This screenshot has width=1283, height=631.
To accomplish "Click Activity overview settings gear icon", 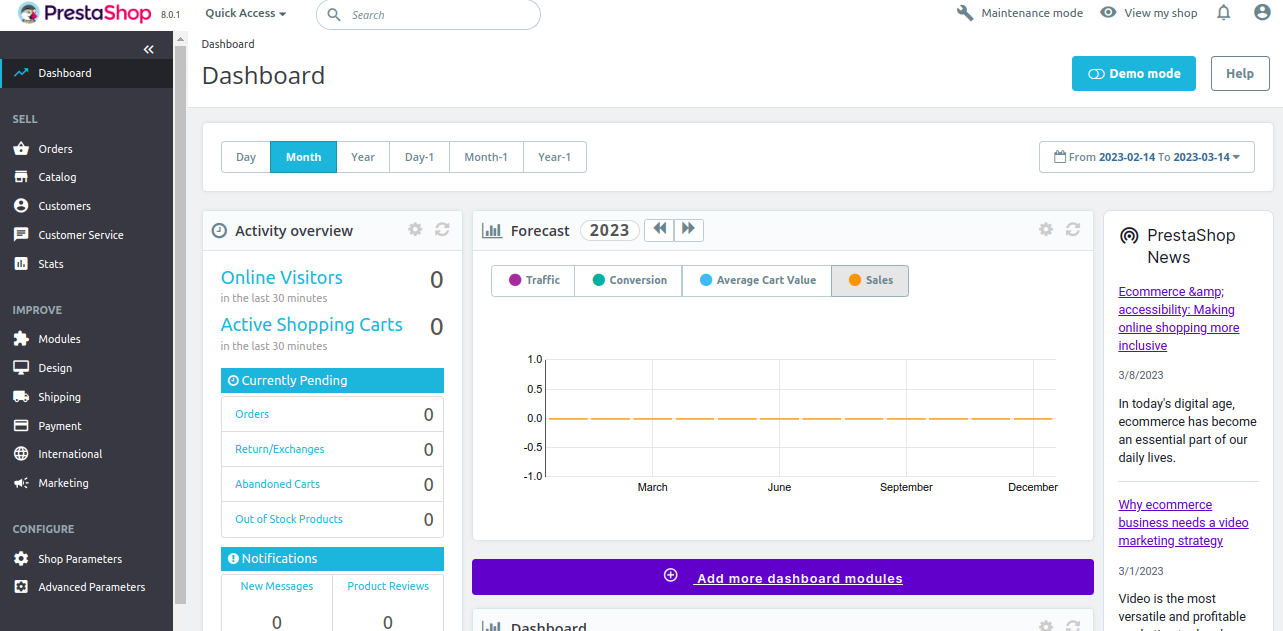I will coord(415,230).
